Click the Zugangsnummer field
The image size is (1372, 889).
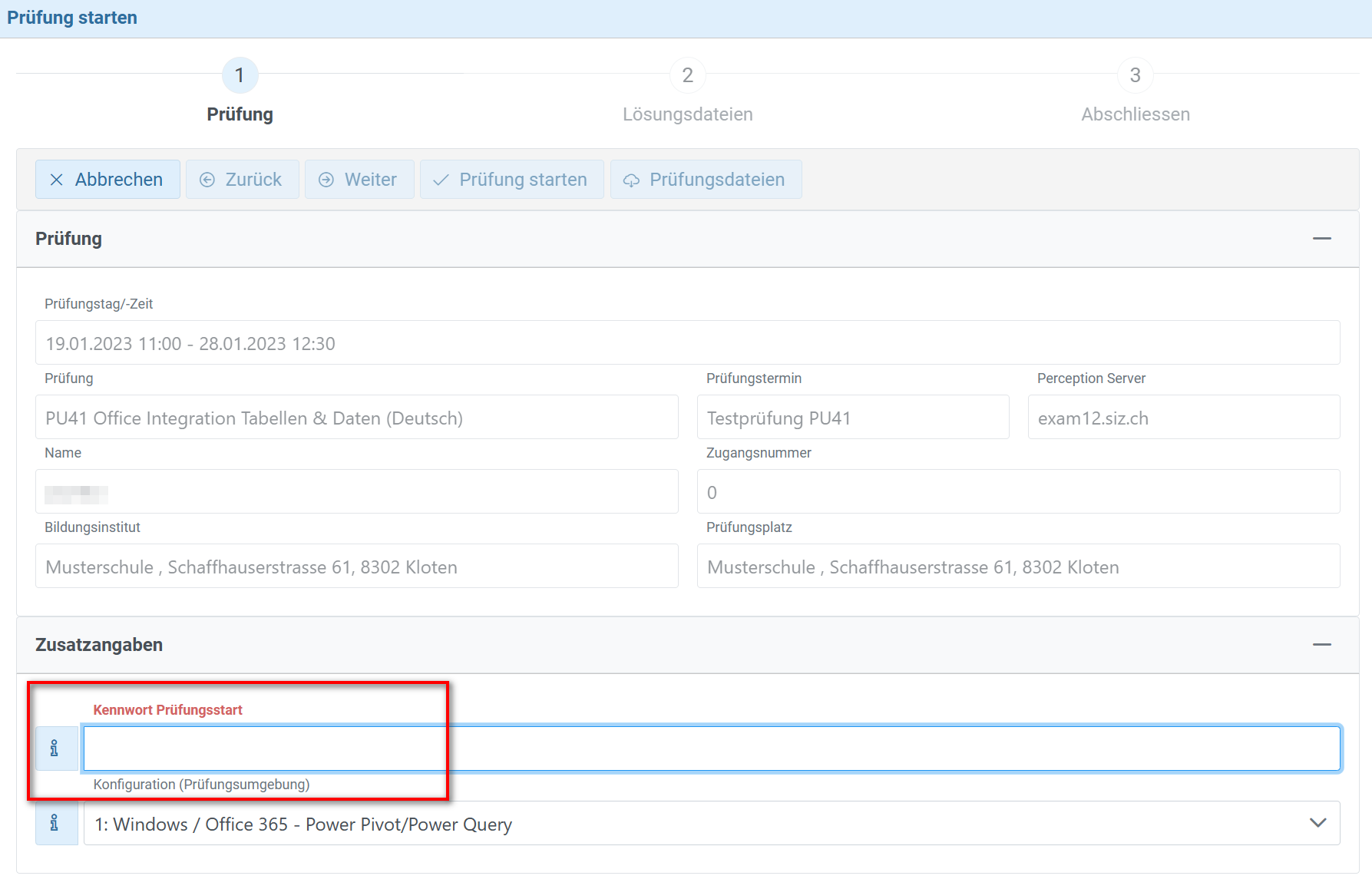(x=1019, y=491)
